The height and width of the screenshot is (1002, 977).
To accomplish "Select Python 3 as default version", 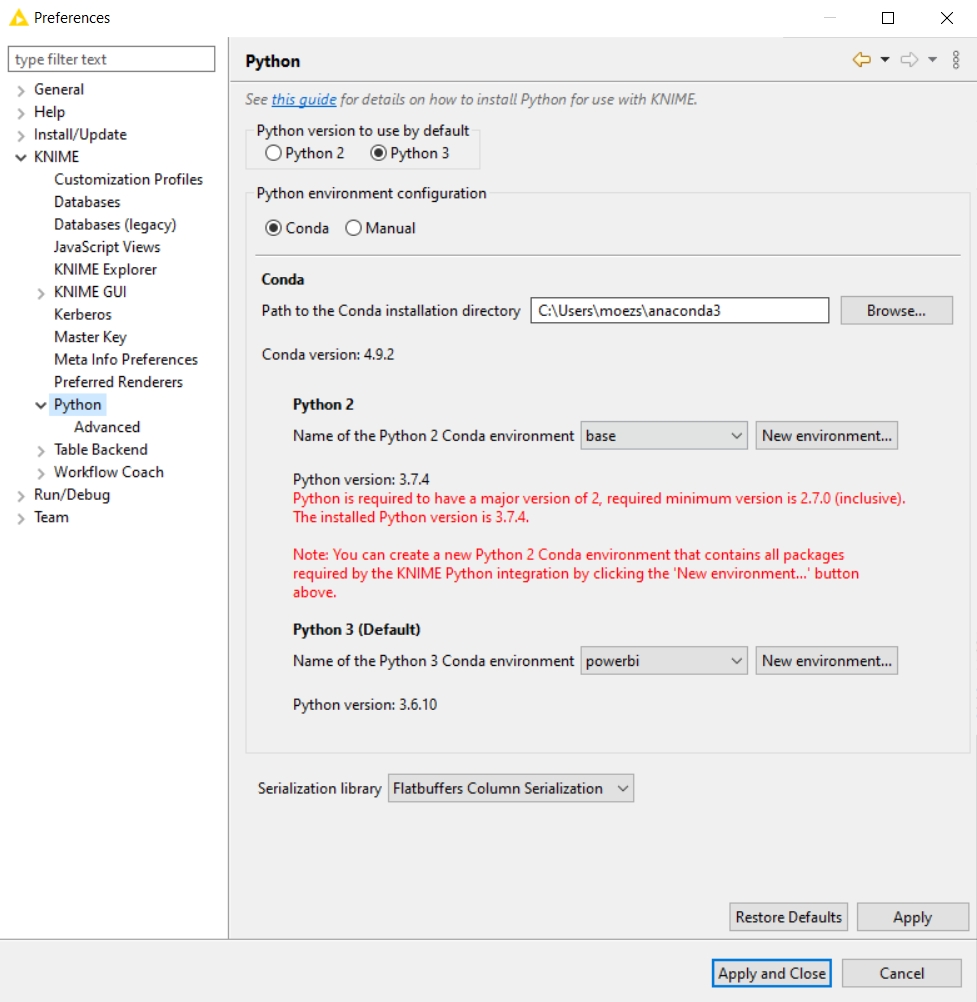I will coord(378,153).
